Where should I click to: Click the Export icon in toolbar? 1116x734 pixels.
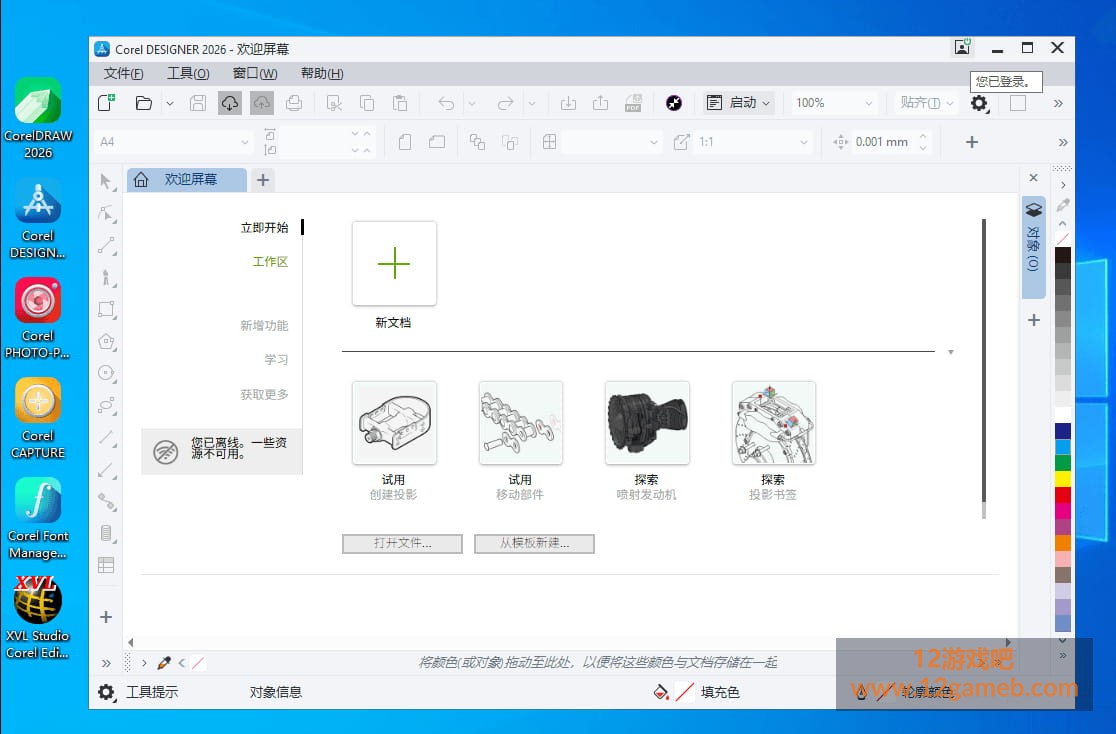601,103
